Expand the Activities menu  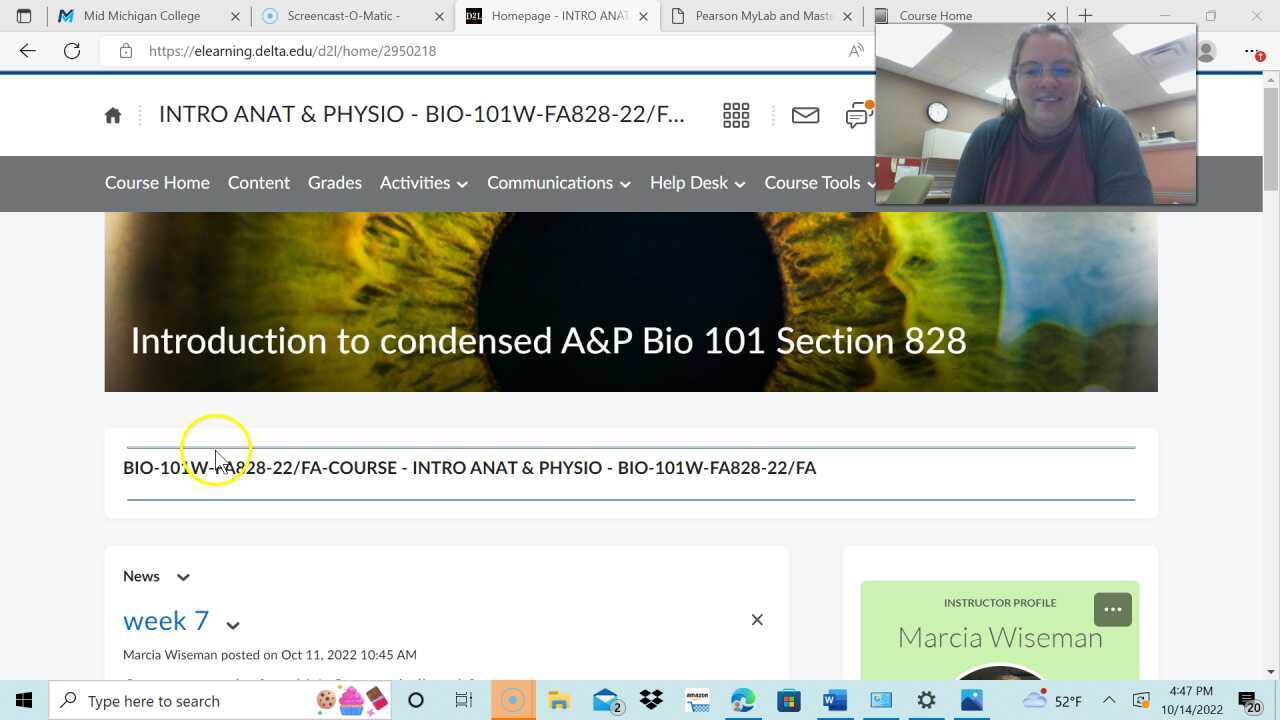coord(422,183)
